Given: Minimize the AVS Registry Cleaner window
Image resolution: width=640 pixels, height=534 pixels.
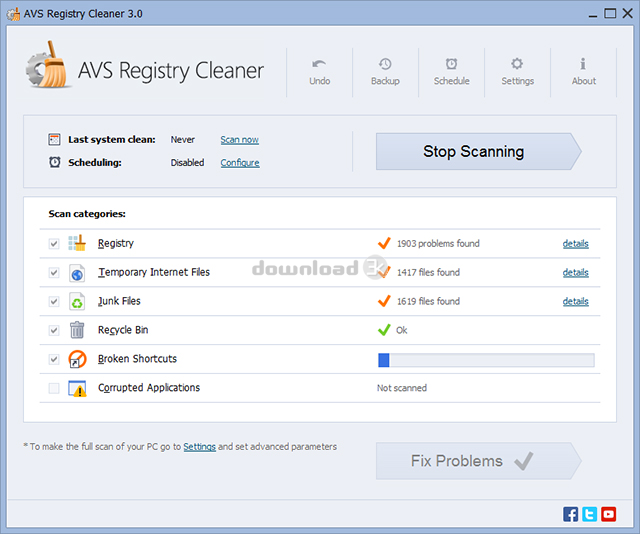Looking at the screenshot, I should coord(593,14).
